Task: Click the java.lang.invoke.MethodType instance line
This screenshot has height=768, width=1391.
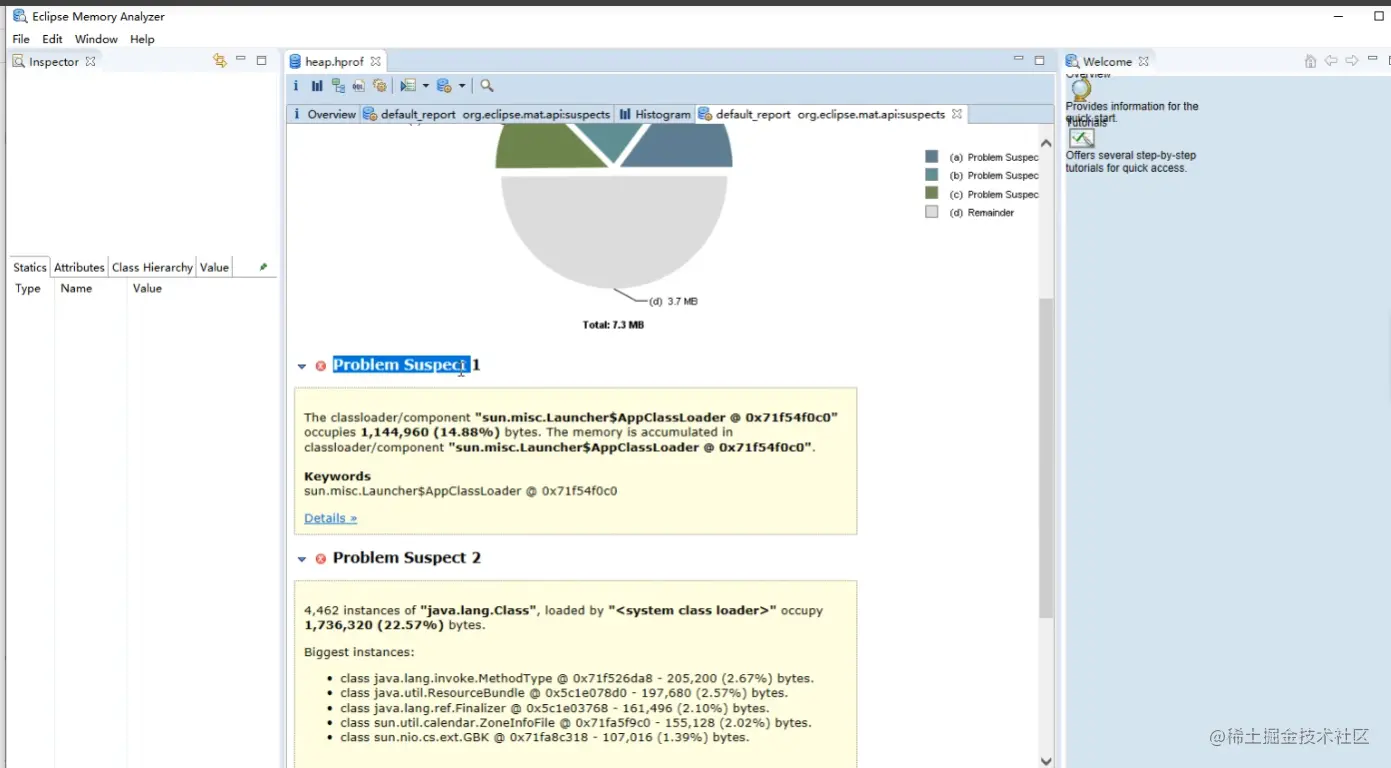Action: pyautogui.click(x=577, y=678)
